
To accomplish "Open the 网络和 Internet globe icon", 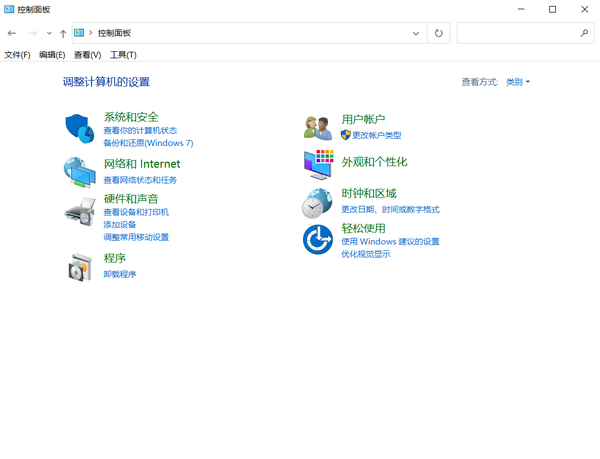I will (80, 173).
